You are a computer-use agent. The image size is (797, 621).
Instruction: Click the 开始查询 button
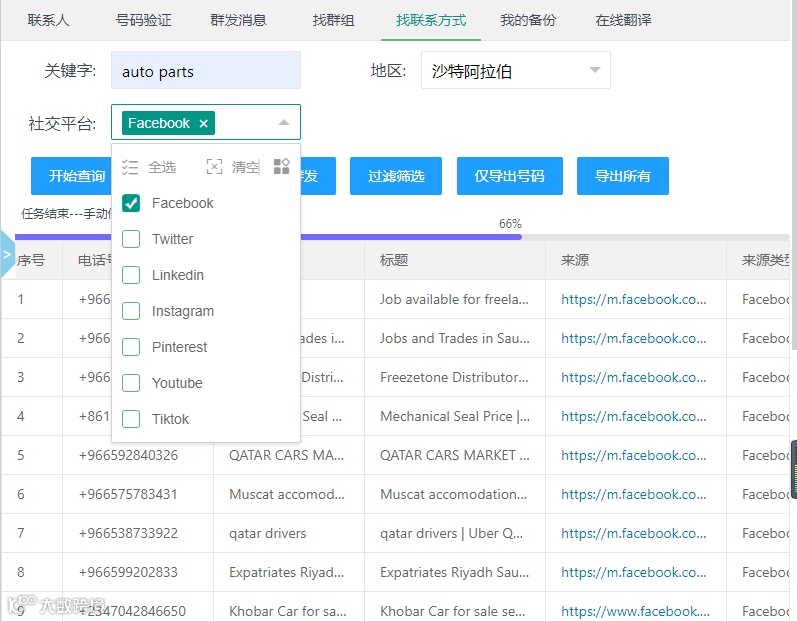pyautogui.click(x=71, y=176)
